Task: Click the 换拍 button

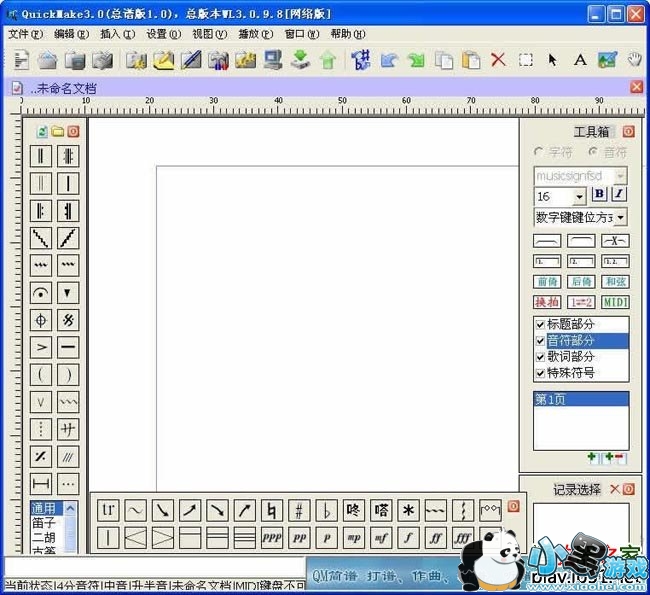Action: 547,302
